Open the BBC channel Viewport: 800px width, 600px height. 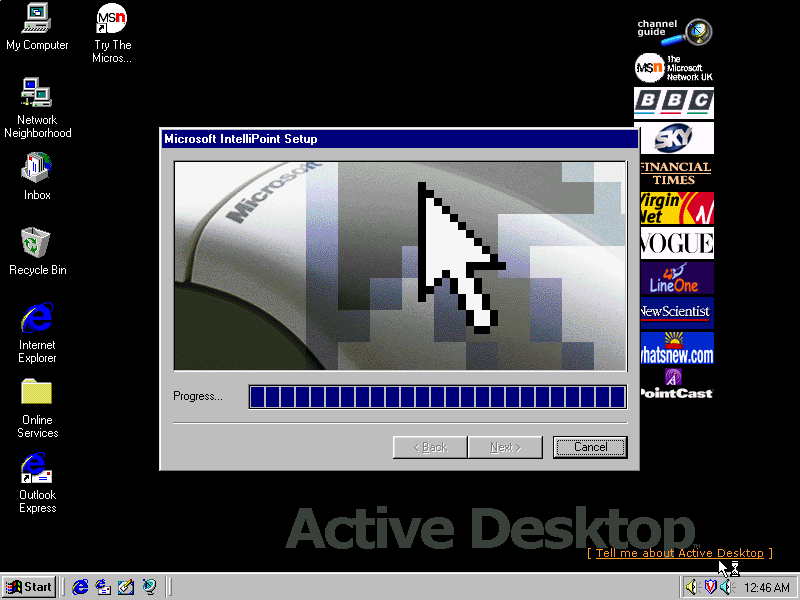[674, 102]
